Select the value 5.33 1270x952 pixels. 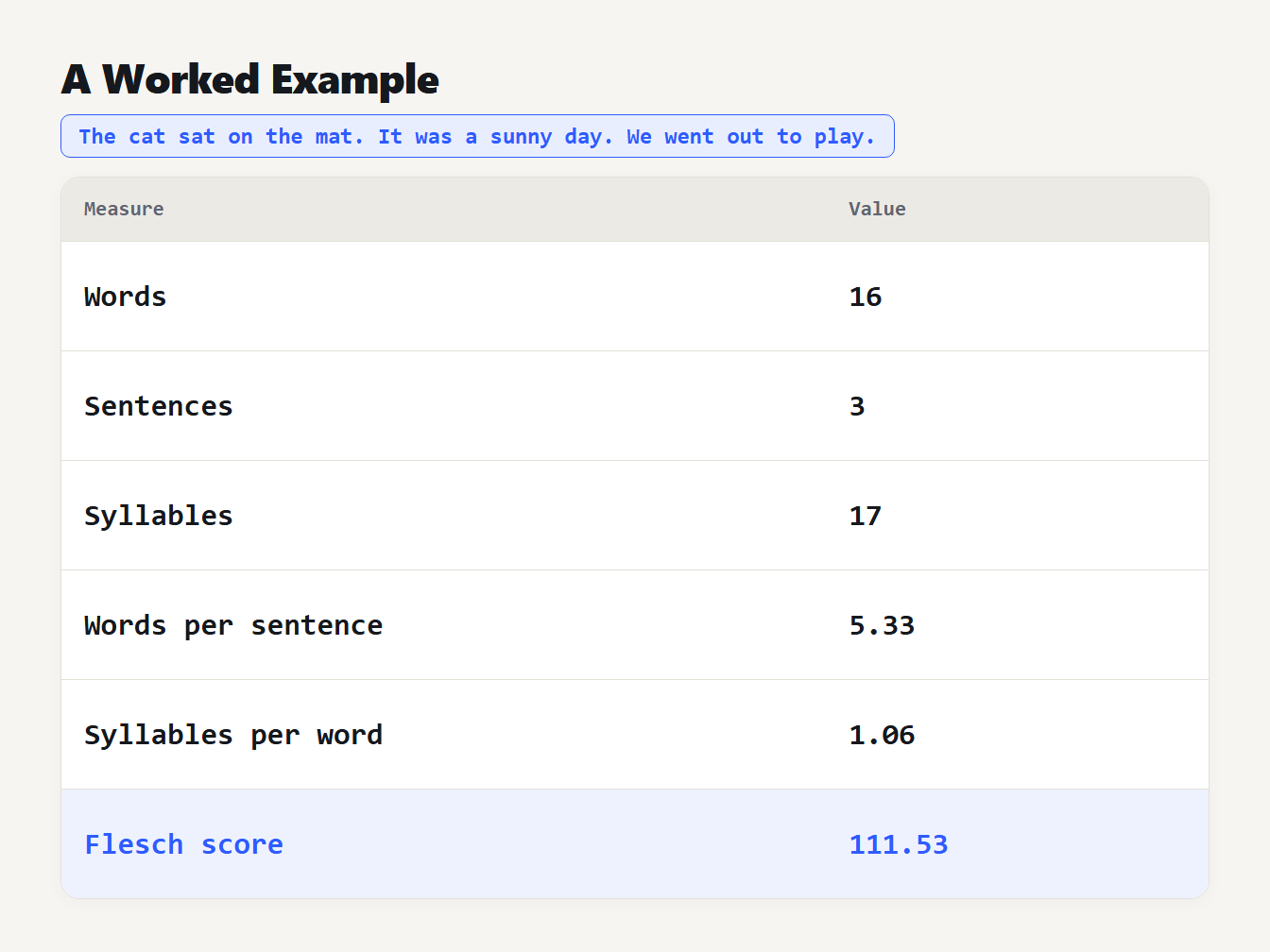pyautogui.click(x=882, y=625)
